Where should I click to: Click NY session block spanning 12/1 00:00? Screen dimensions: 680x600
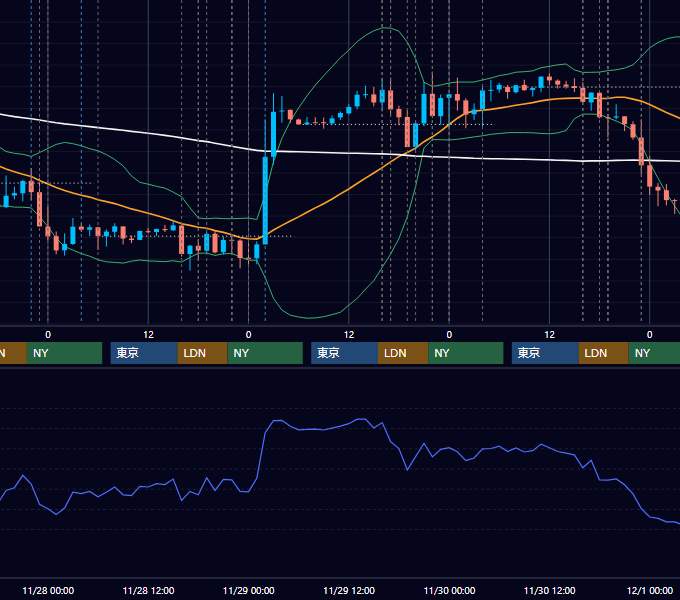point(654,353)
